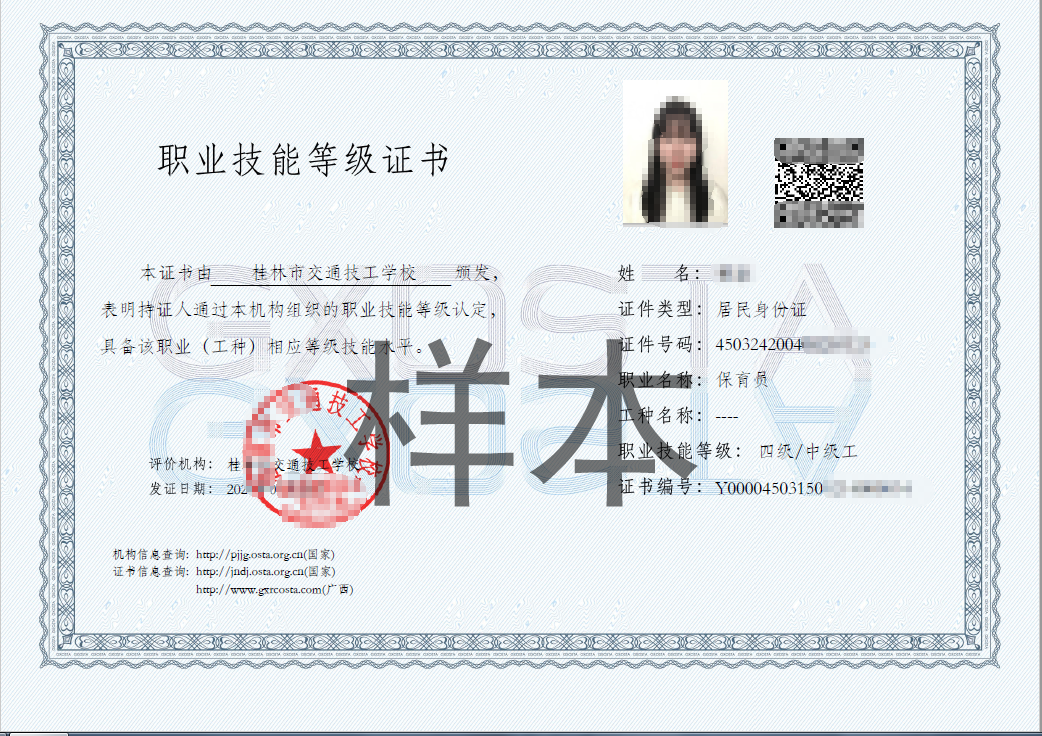
Task: Click the 职业技能等级 label
Action: [x=680, y=451]
